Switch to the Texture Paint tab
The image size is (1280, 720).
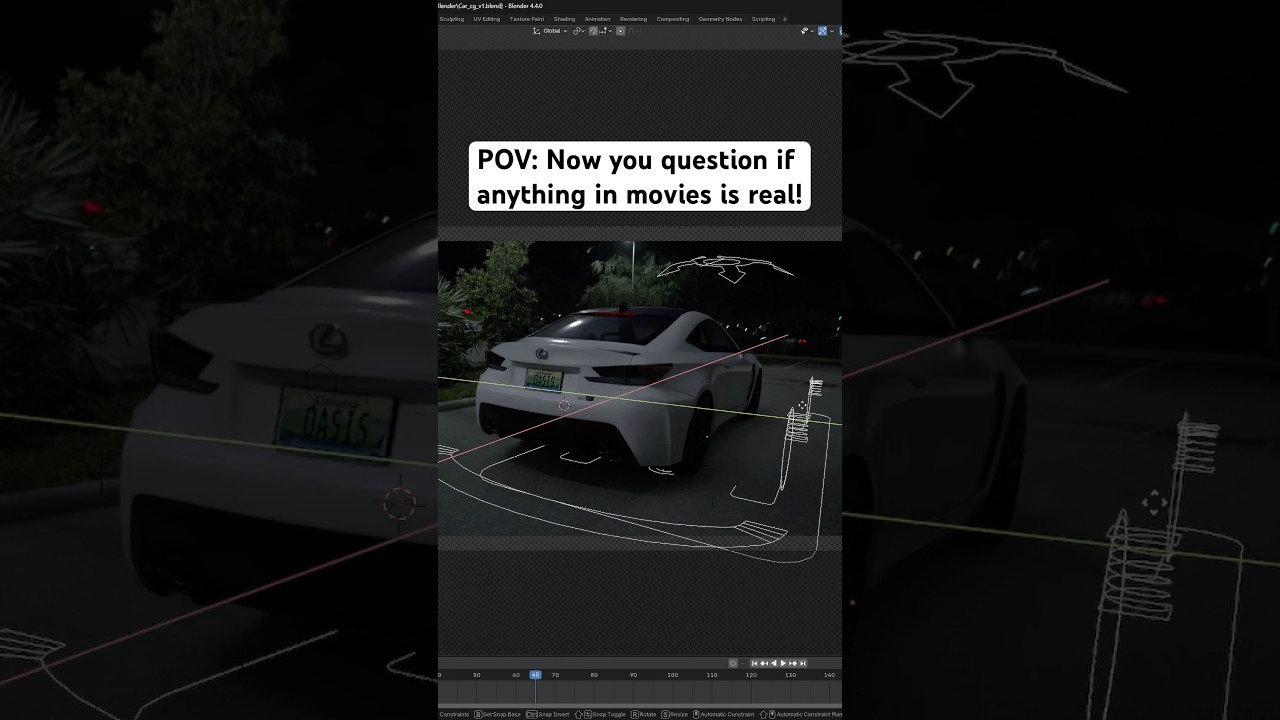pyautogui.click(x=527, y=19)
